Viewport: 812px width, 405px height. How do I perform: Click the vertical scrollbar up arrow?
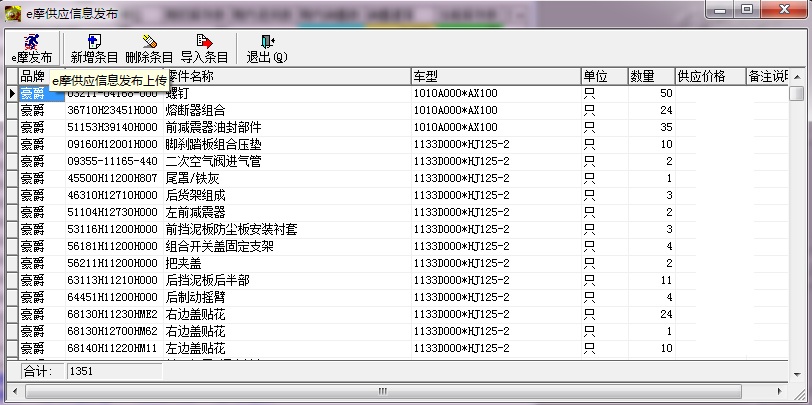(x=796, y=77)
